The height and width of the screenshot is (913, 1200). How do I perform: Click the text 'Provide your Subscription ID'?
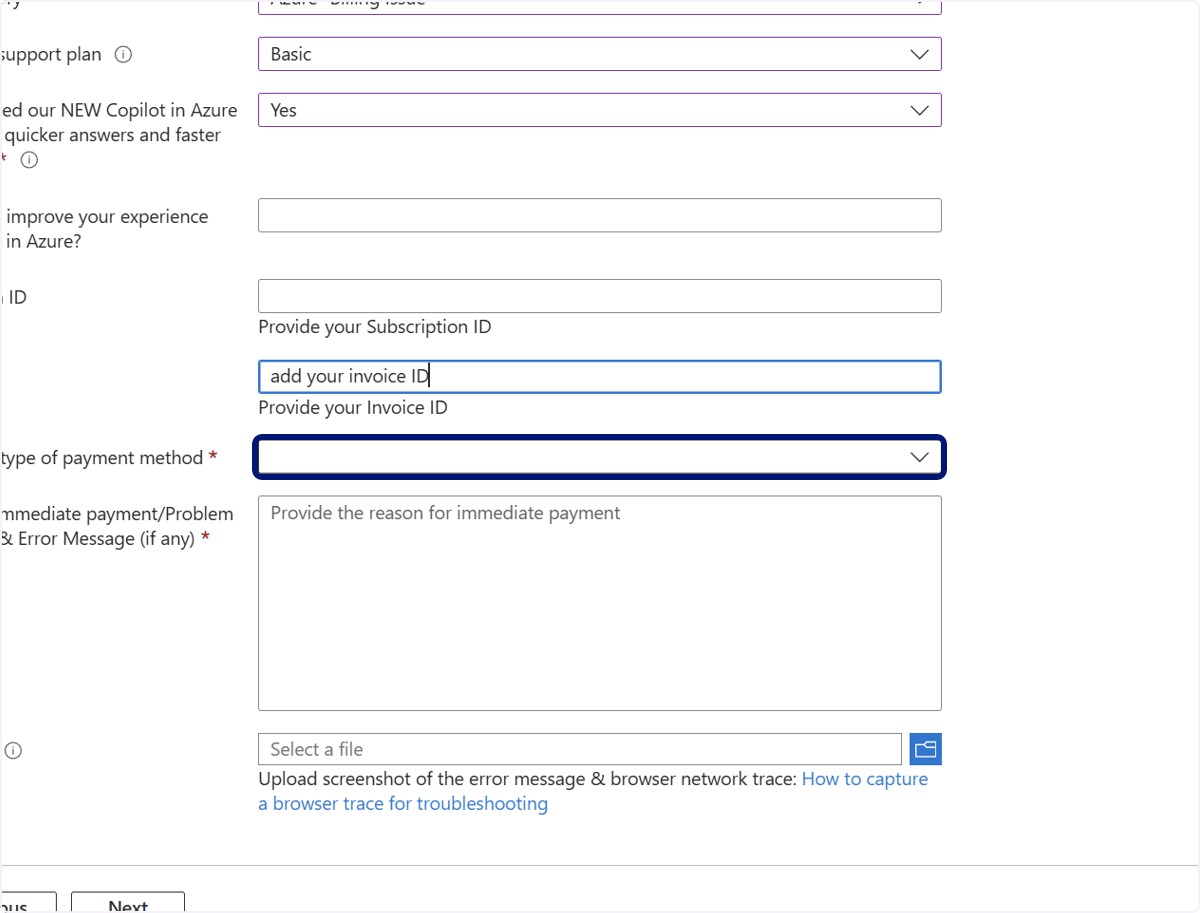(375, 327)
